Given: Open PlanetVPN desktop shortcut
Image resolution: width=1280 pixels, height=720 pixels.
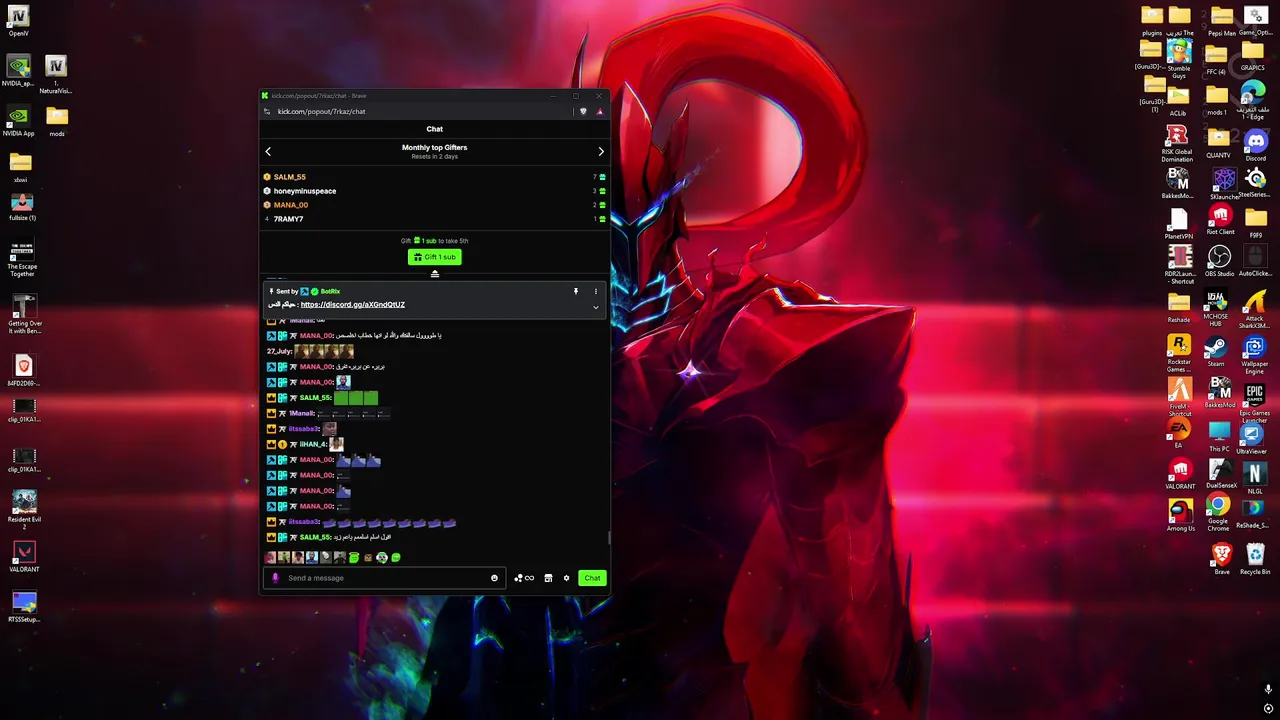Looking at the screenshot, I should click(1179, 224).
